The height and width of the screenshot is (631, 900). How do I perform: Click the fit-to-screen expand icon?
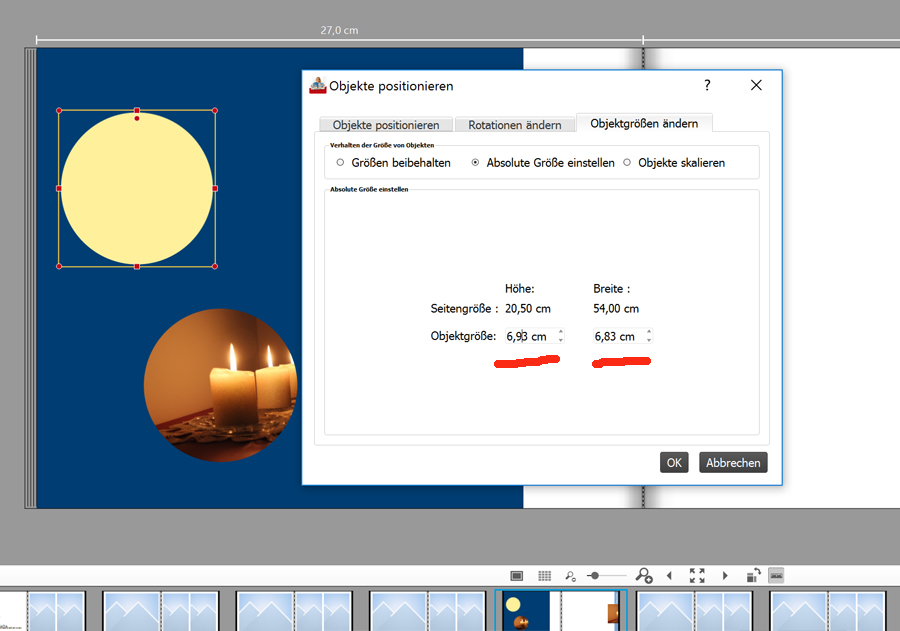coord(697,576)
